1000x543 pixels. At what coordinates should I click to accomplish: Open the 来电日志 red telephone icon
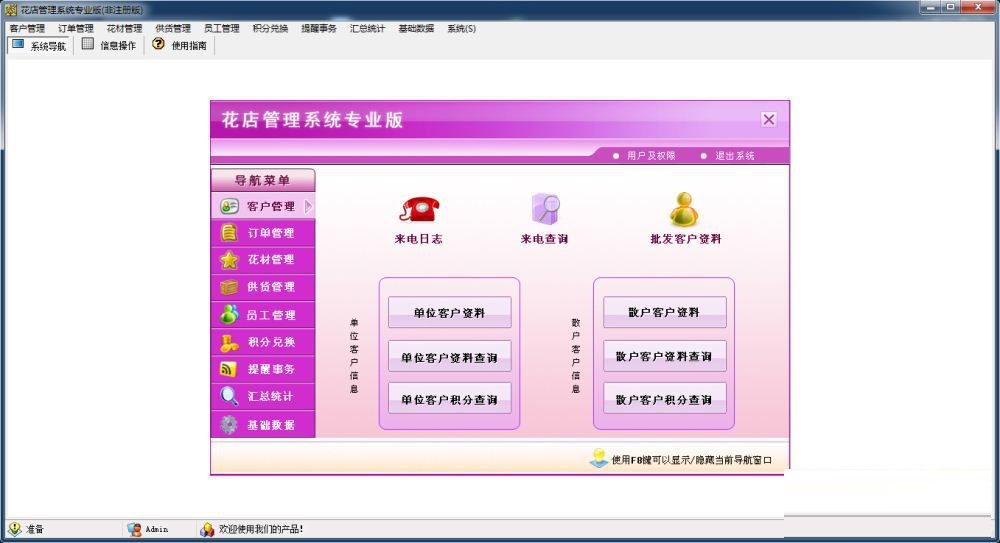[419, 209]
